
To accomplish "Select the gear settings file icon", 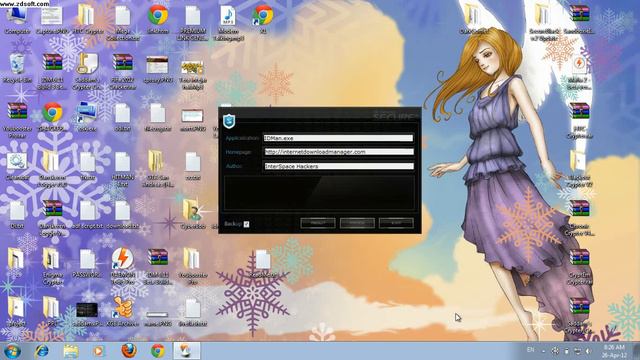I will (x=17, y=162).
